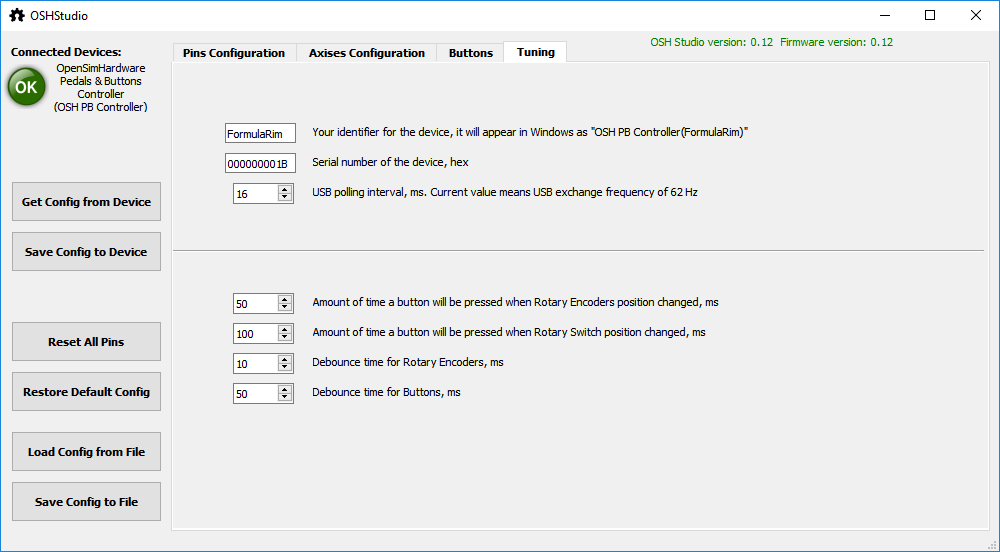Screen dimensions: 1000x552
Task: Click the USB polling interval value field
Action: [x=255, y=194]
